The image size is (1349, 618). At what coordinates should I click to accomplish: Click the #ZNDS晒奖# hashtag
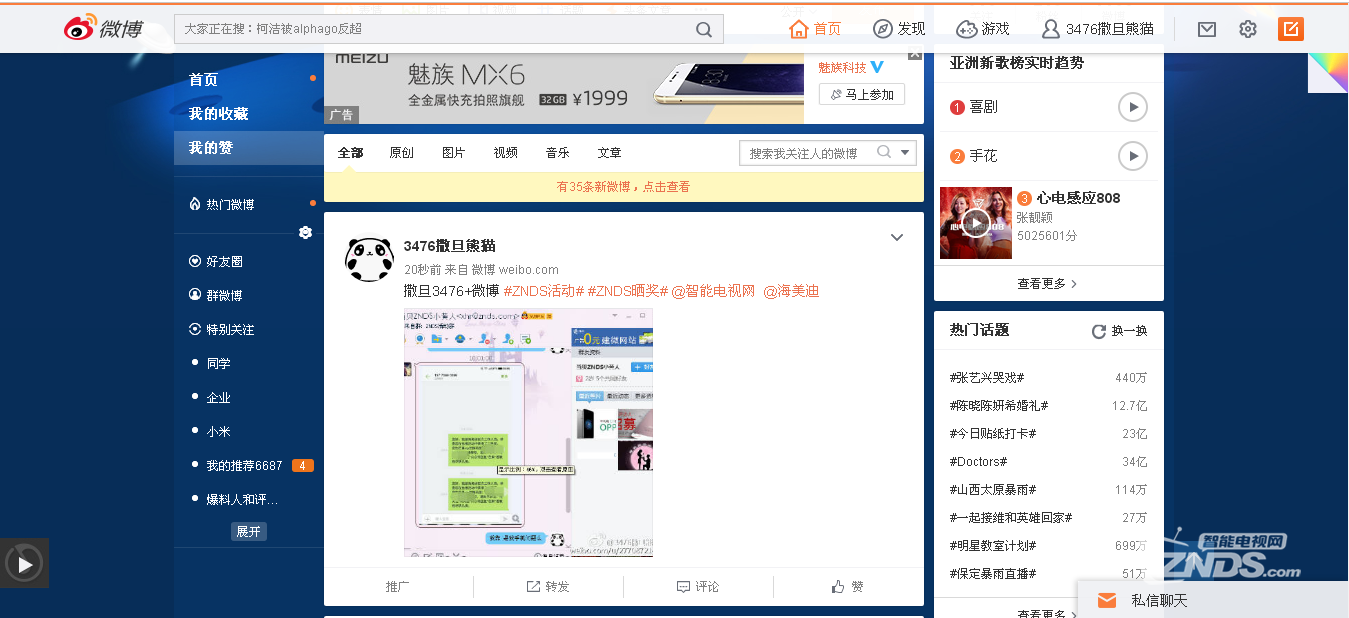coord(627,292)
